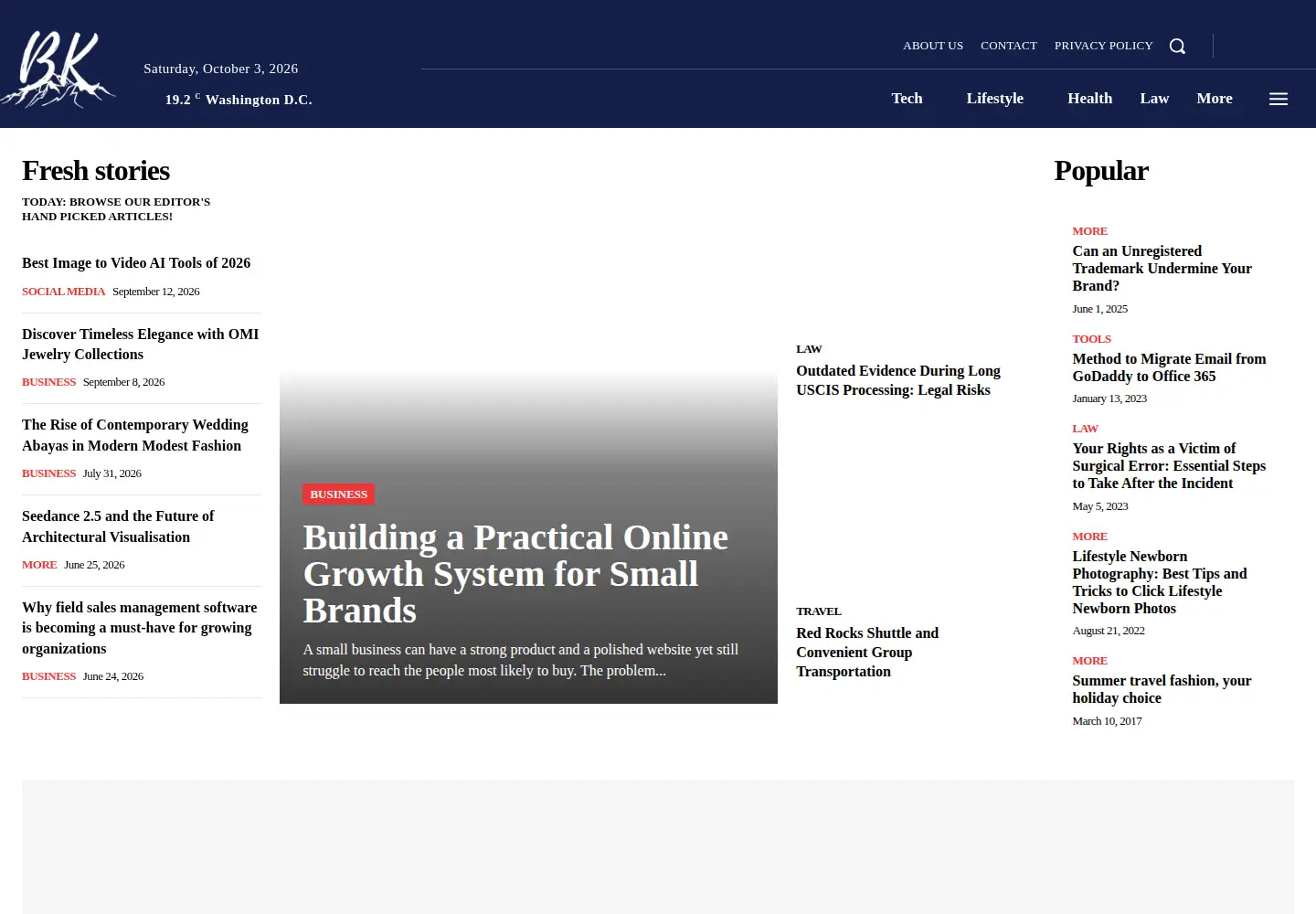1316x914 pixels.
Task: Click the LAW label above Outdated Evidence
Action: (x=809, y=349)
